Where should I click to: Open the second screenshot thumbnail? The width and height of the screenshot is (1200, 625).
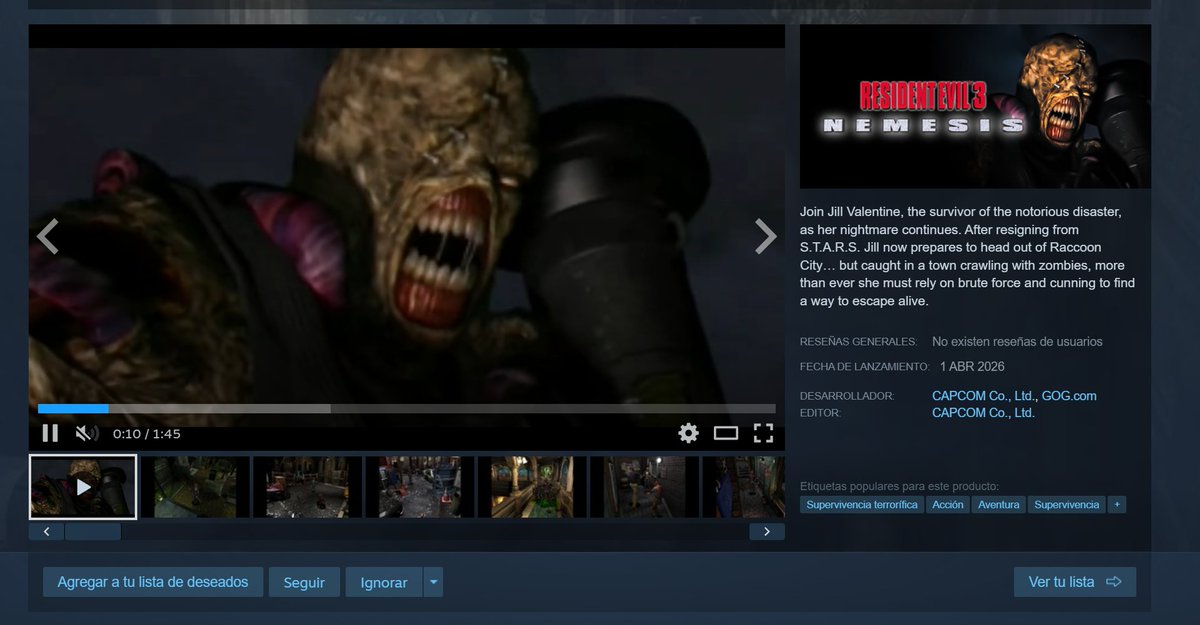click(x=195, y=487)
